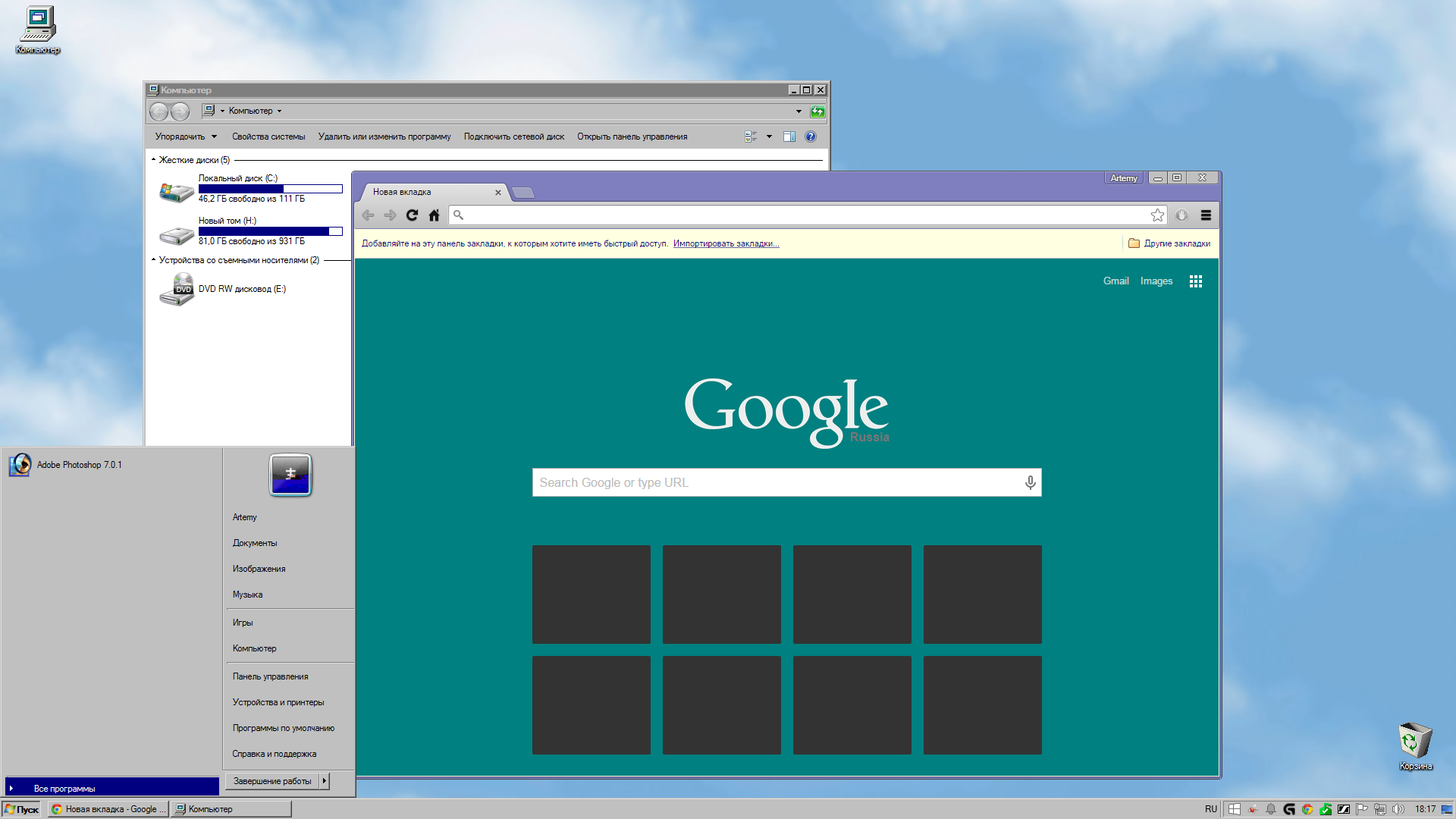This screenshot has width=1456, height=819.
Task: Click the volume speaker tray icon
Action: 1398,809
